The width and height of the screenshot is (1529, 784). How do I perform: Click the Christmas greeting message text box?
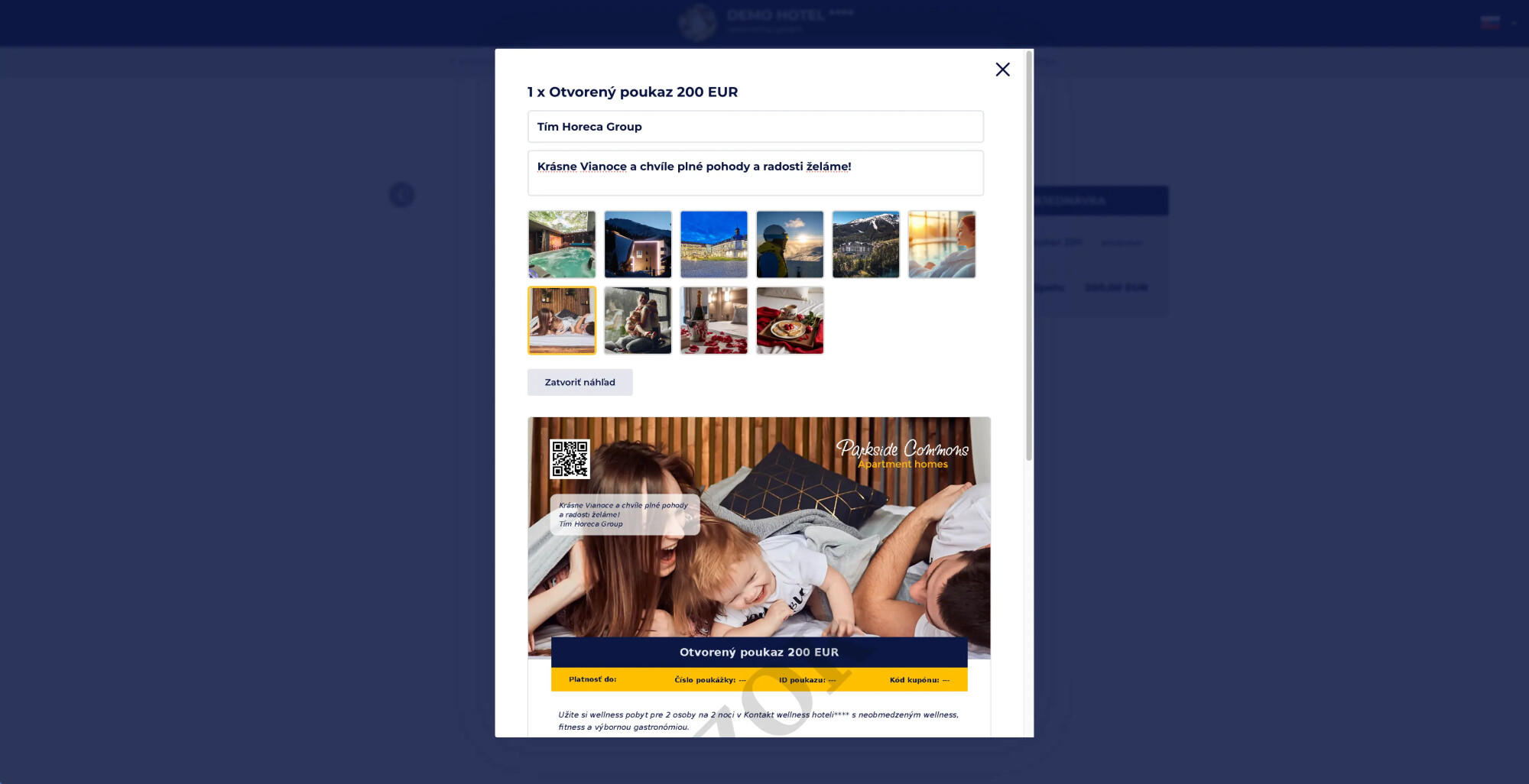tap(755, 173)
